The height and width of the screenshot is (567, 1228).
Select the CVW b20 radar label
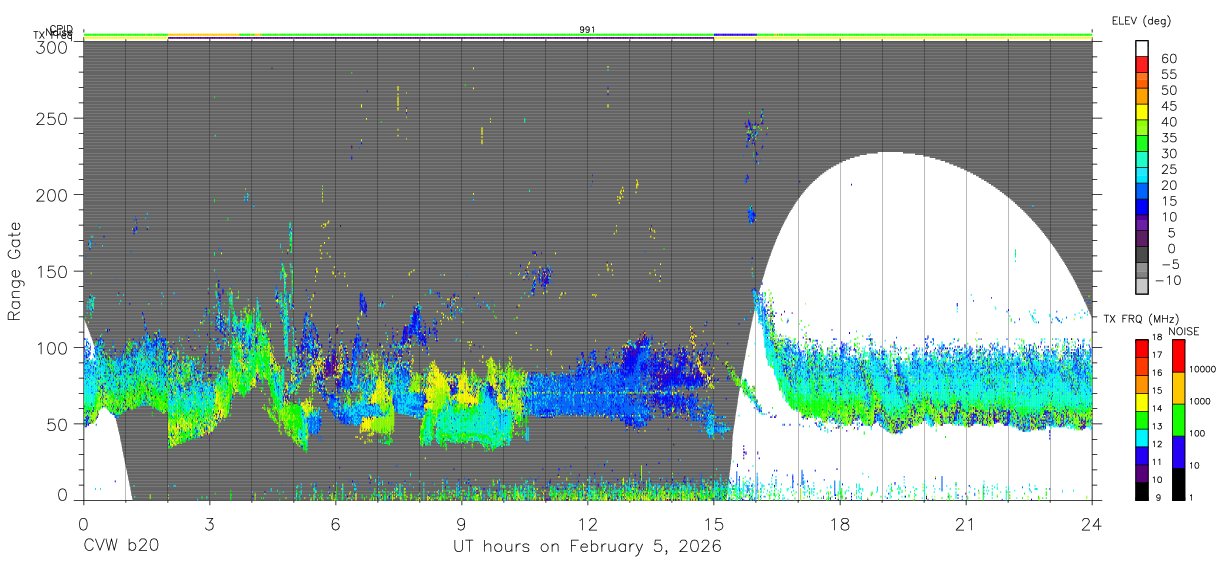point(120,547)
